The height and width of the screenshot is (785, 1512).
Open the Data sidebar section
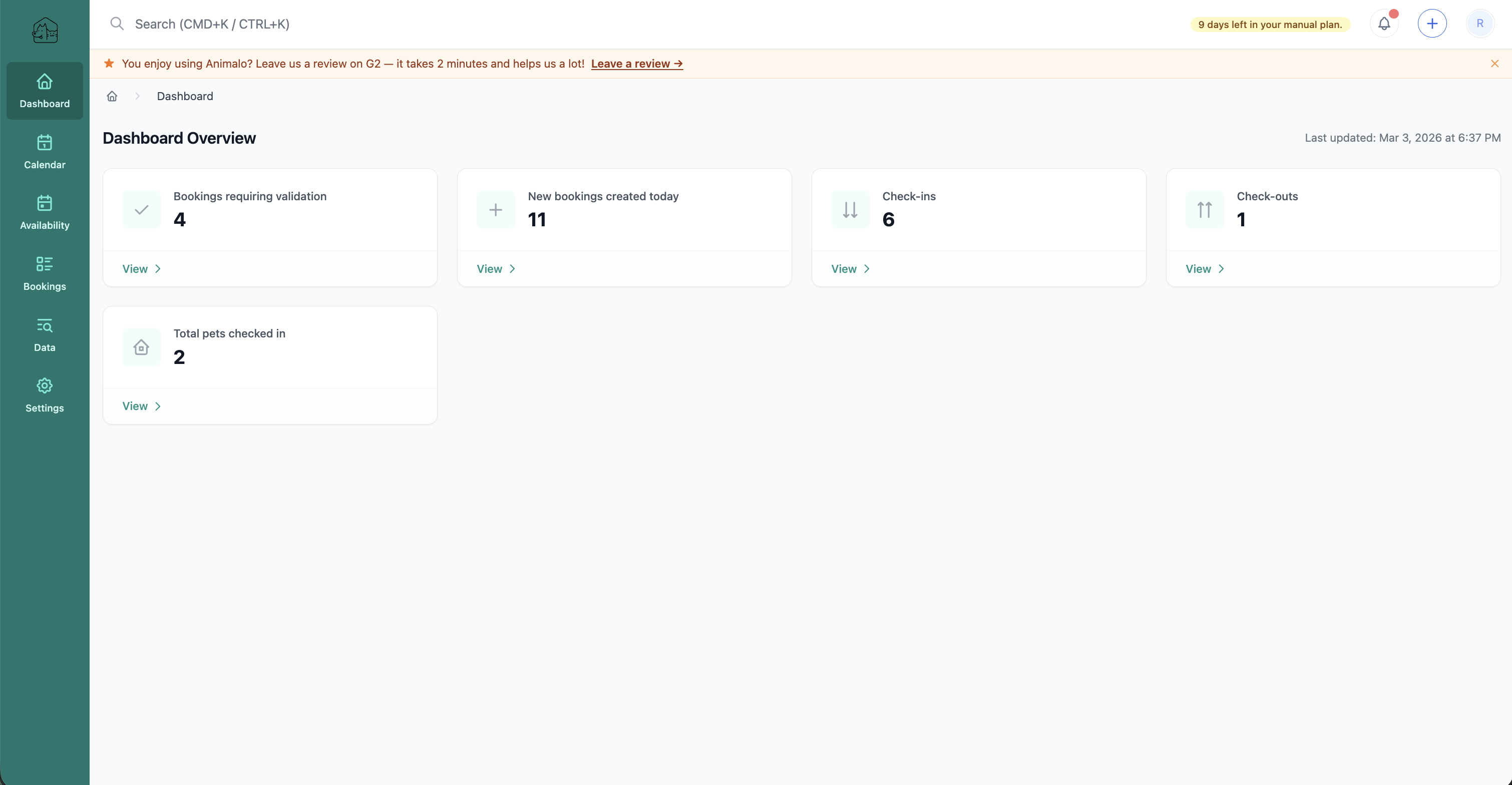(45, 334)
